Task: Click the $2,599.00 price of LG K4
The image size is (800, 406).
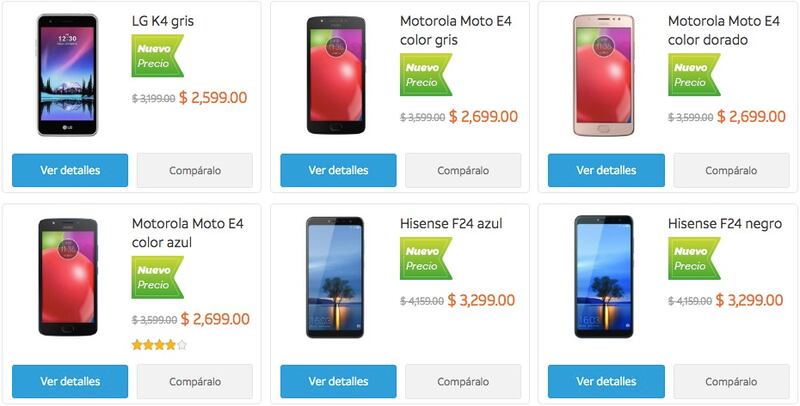Action: coord(213,98)
